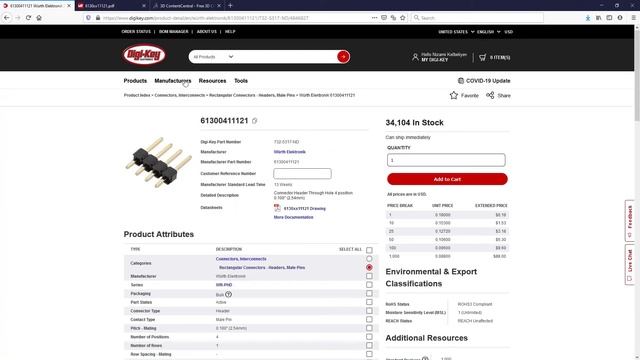640x360 pixels.
Task: Select the Connectors, Interconnects radio button
Action: click(x=369, y=258)
